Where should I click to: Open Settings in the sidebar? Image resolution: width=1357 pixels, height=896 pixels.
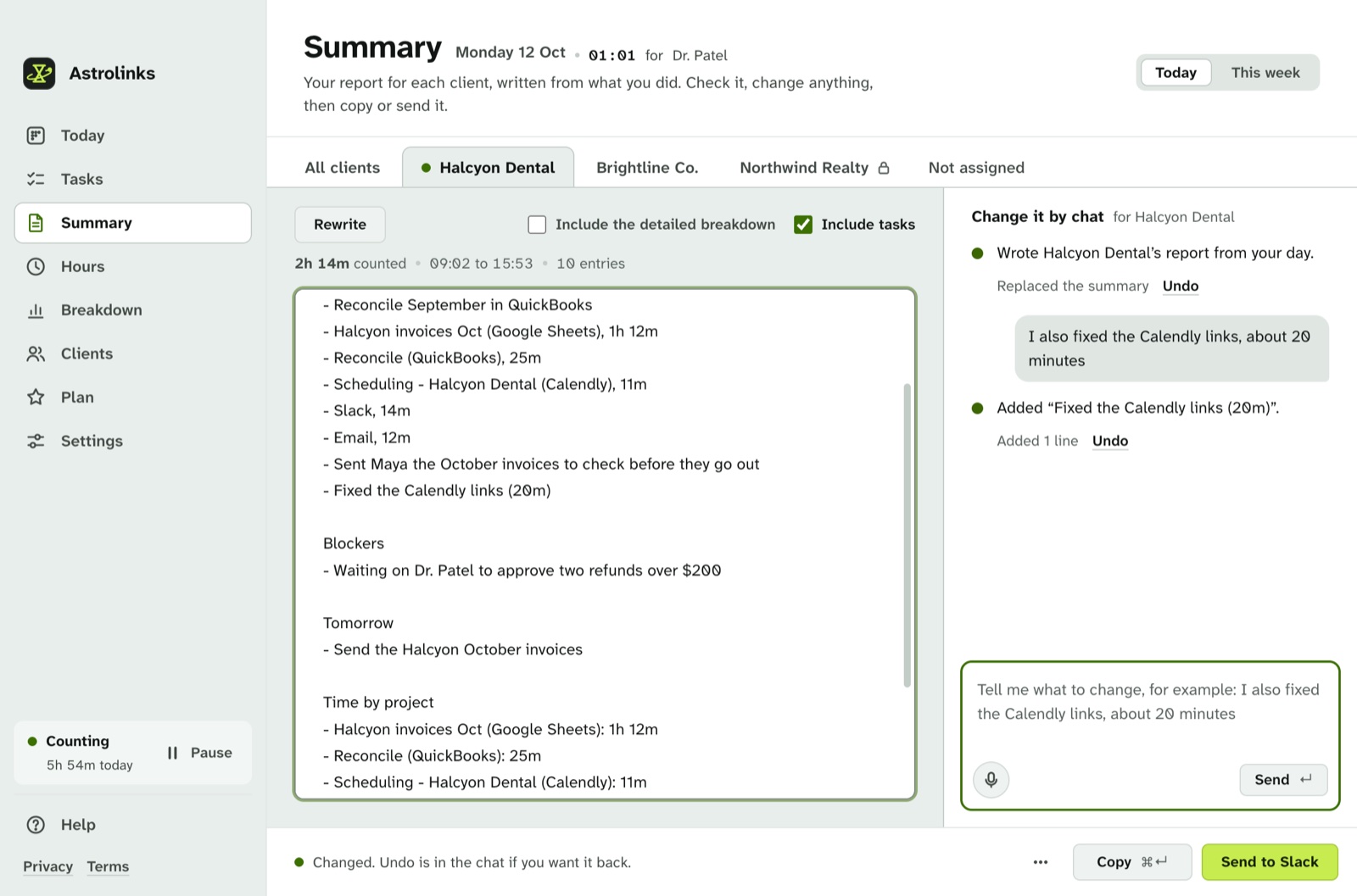(132, 441)
